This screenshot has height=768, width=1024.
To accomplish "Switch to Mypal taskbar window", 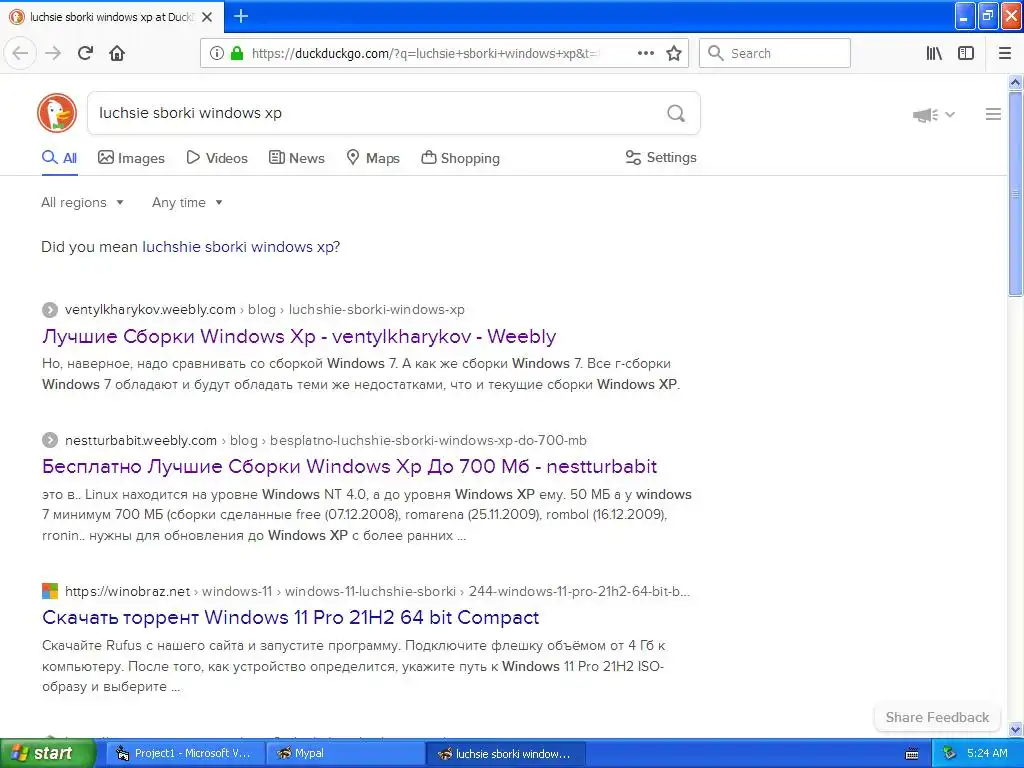I will pos(346,754).
